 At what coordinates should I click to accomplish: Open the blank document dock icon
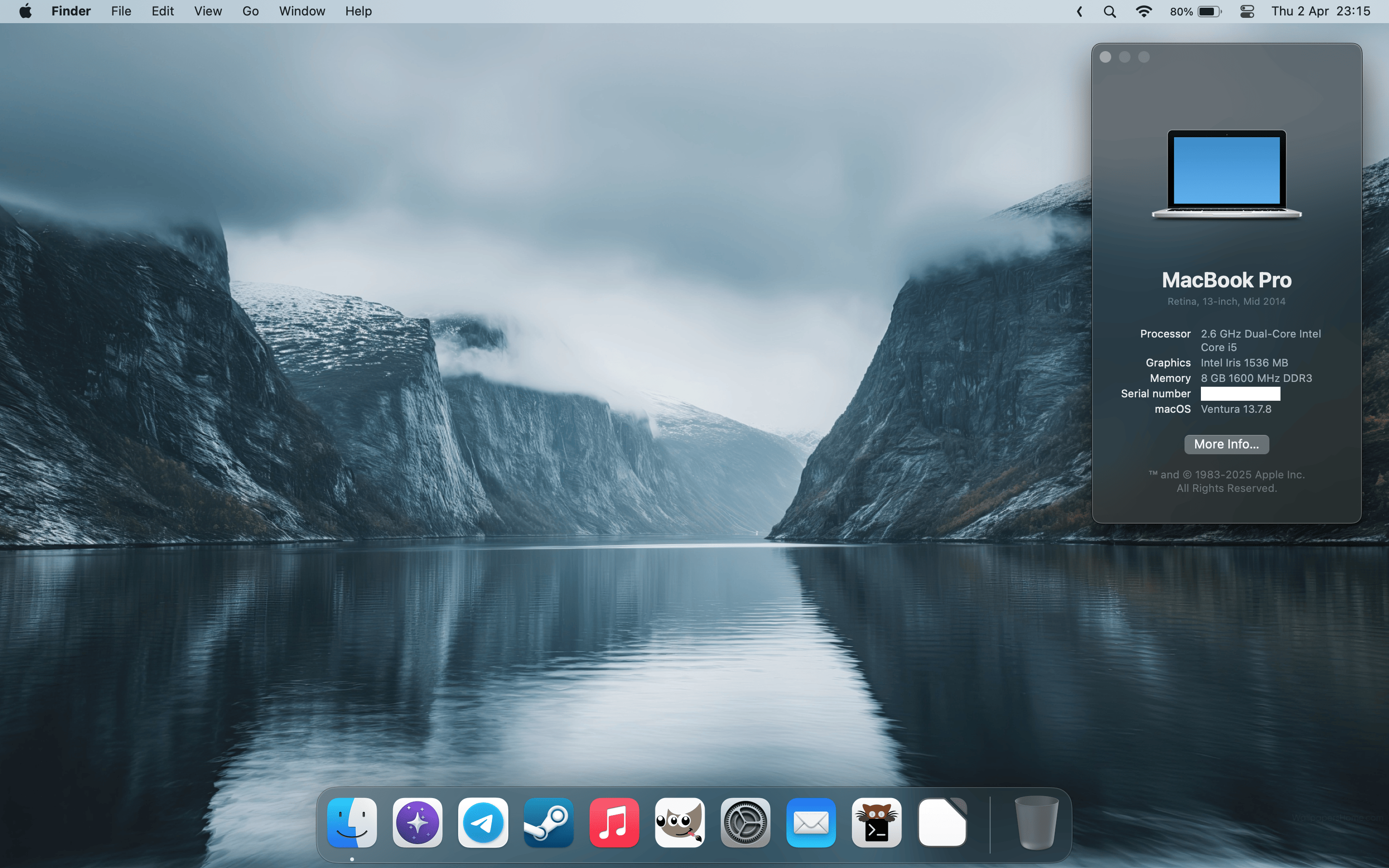(942, 822)
